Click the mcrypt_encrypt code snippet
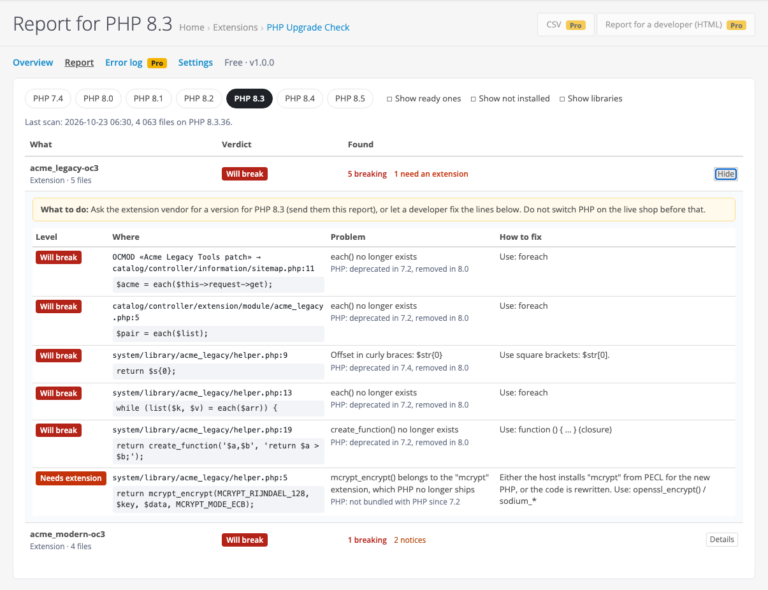Screen dimensions: 768x590 coord(218,499)
